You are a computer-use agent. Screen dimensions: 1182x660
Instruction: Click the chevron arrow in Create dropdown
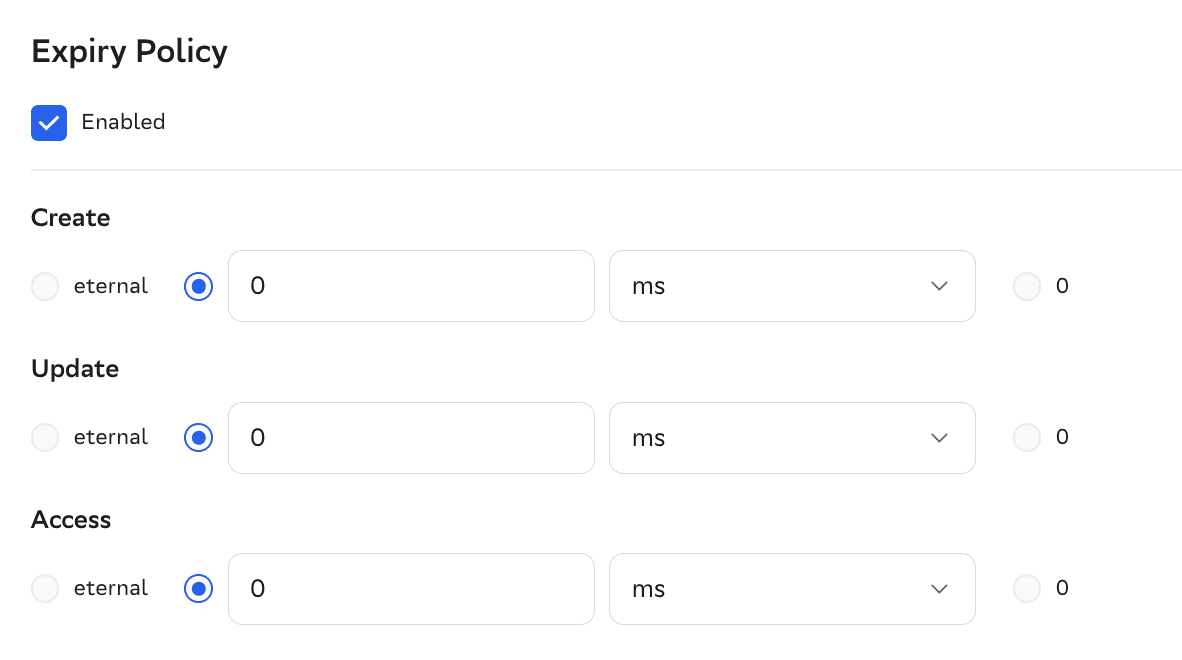point(939,287)
